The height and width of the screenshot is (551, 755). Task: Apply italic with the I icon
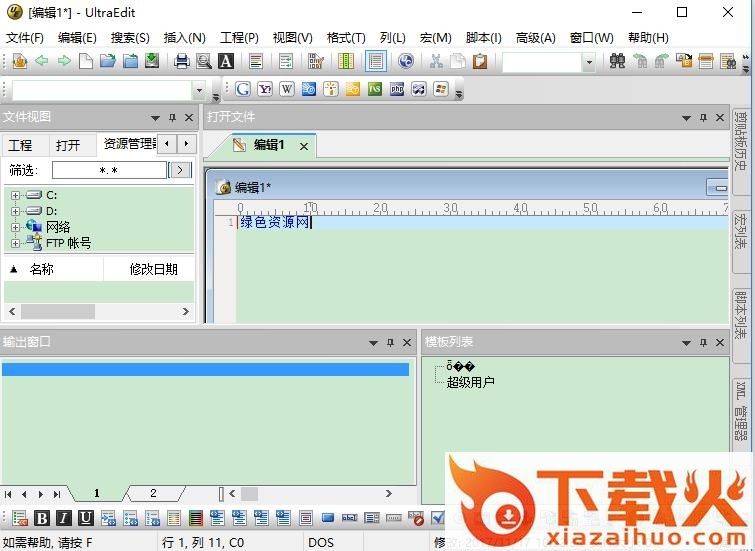click(x=64, y=518)
